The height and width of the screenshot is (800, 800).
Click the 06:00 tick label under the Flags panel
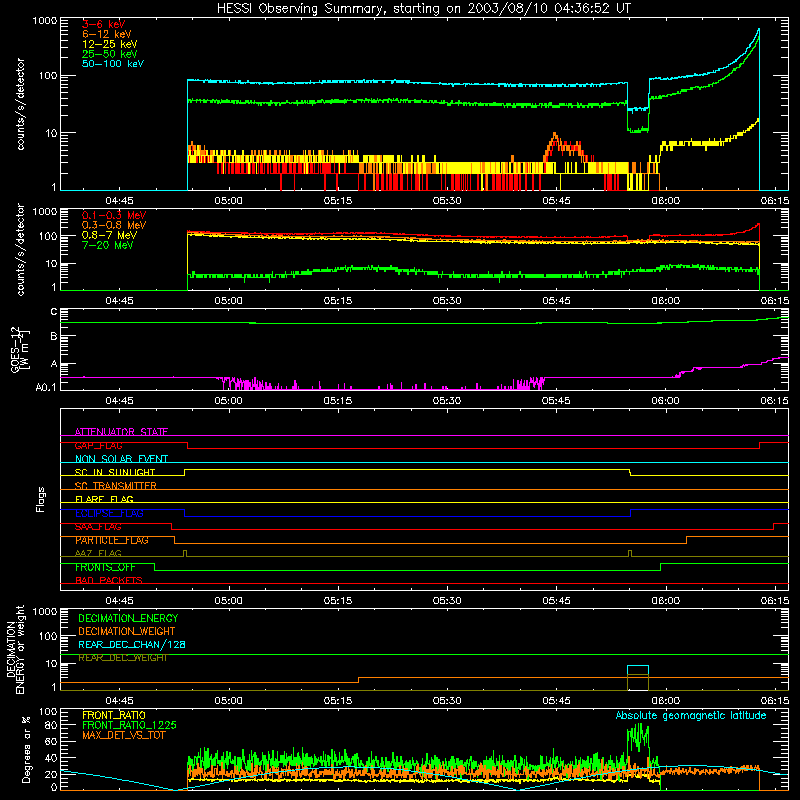point(665,601)
